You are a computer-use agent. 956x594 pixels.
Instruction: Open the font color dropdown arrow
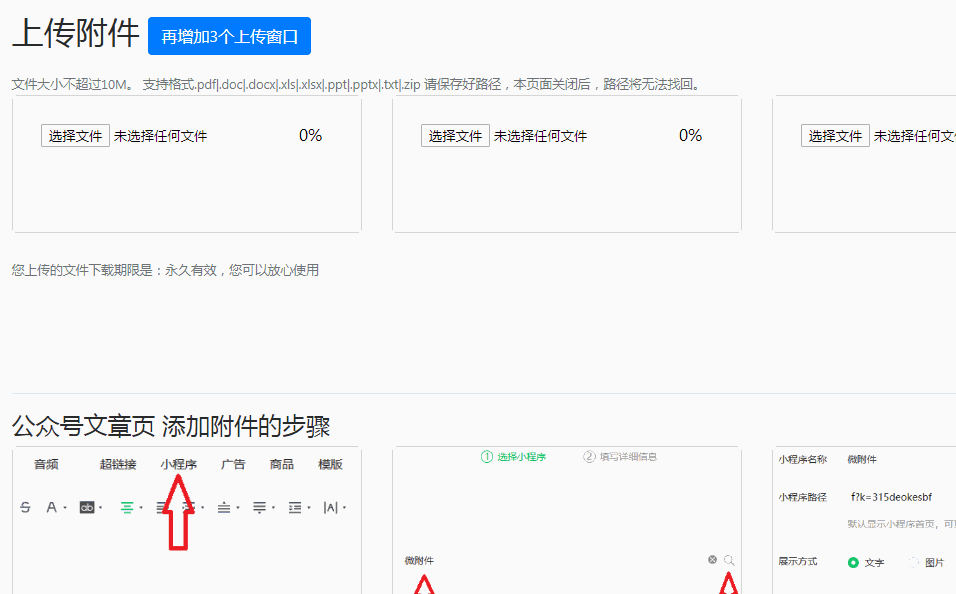point(65,508)
